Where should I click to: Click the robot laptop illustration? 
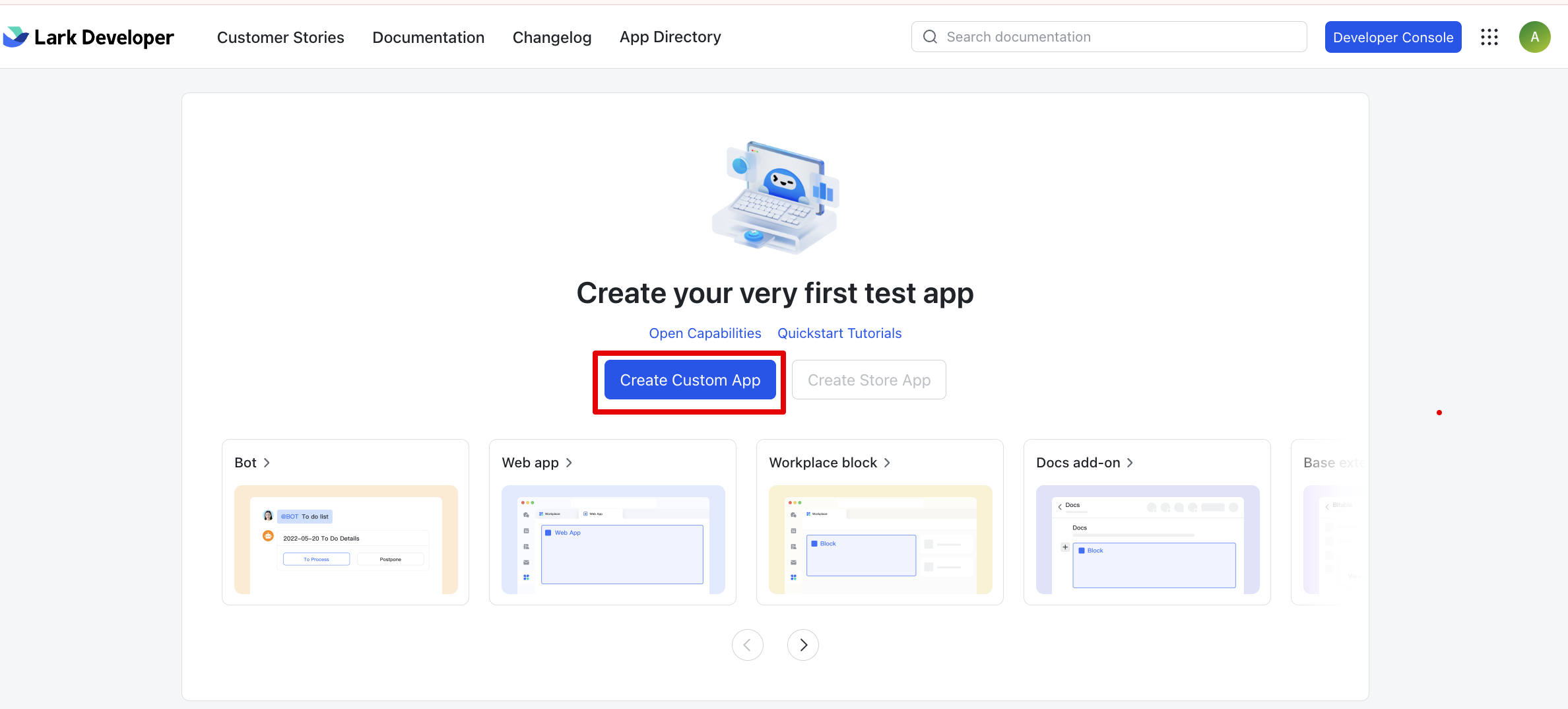click(x=775, y=198)
